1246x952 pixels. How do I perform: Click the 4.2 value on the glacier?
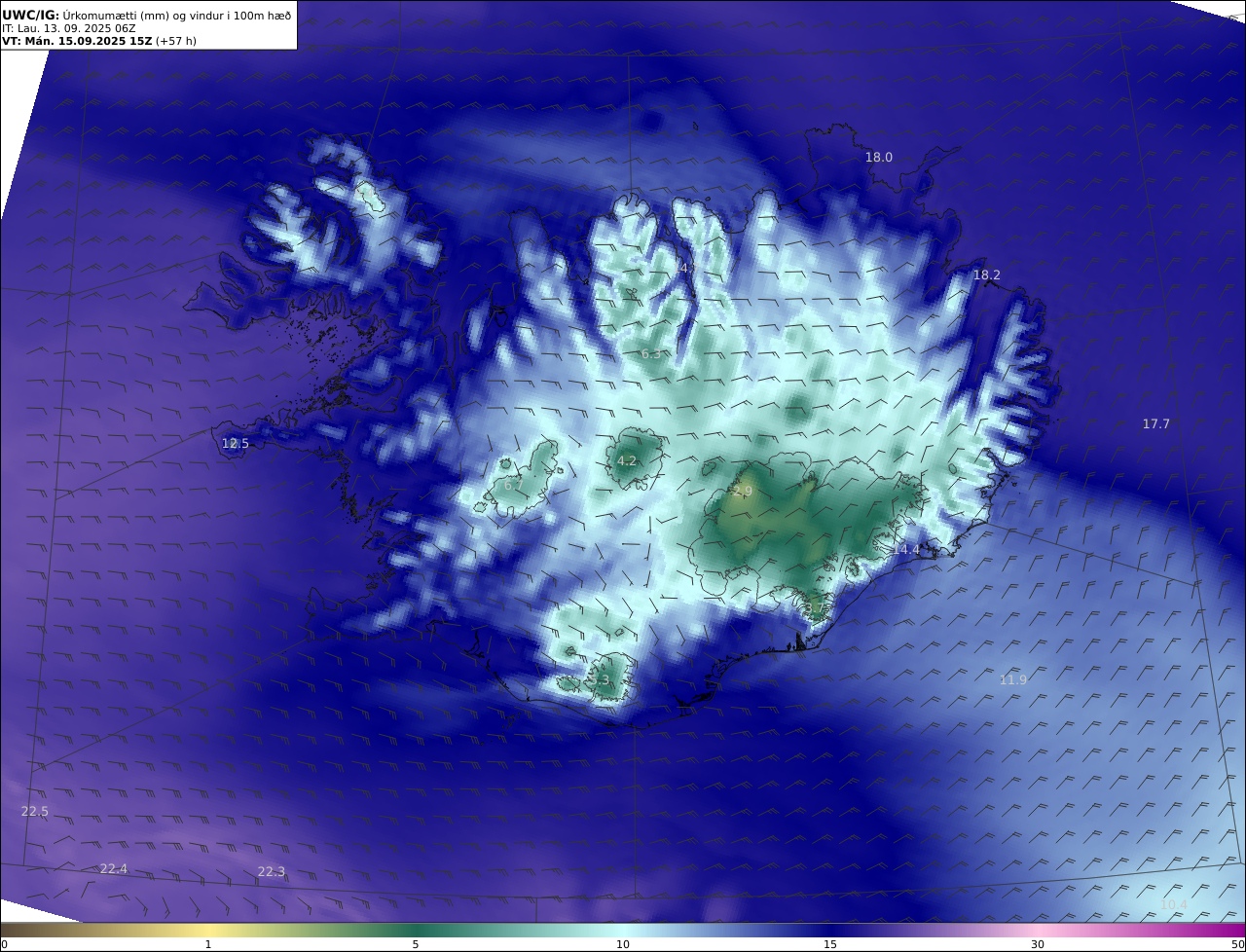pyautogui.click(x=627, y=461)
